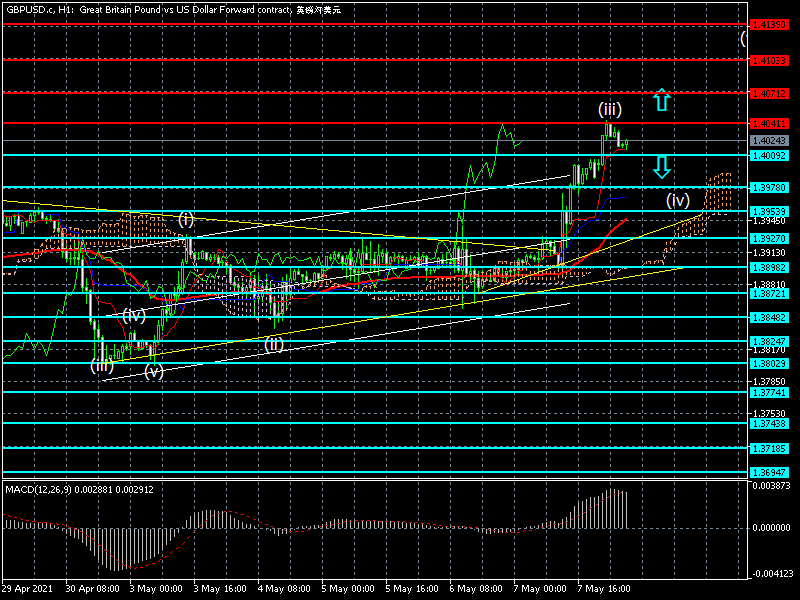Select the cyan 1.38482 price label
Image resolution: width=800 pixels, height=600 pixels.
pyautogui.click(x=769, y=318)
